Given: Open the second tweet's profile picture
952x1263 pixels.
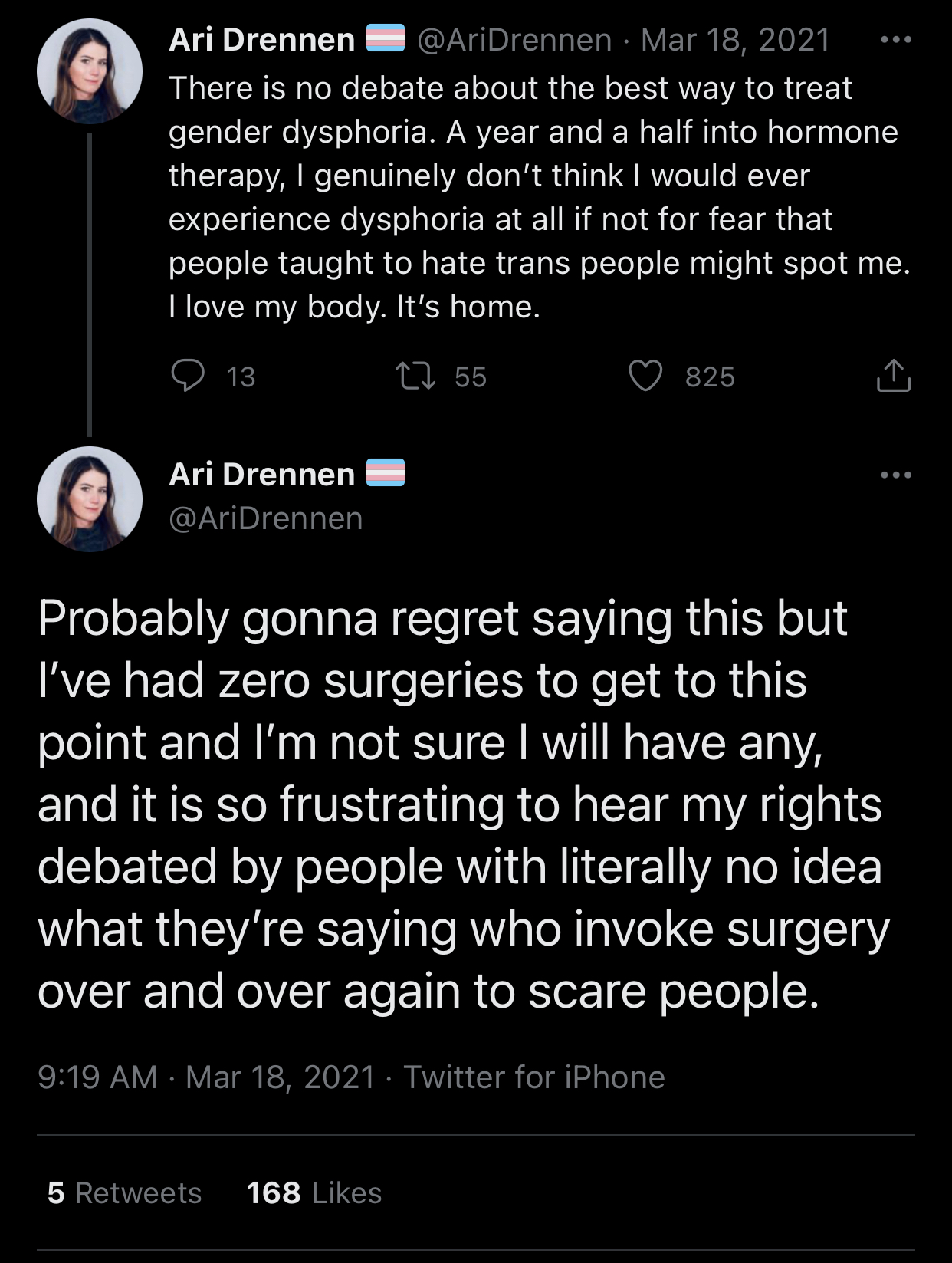Looking at the screenshot, I should [x=90, y=499].
